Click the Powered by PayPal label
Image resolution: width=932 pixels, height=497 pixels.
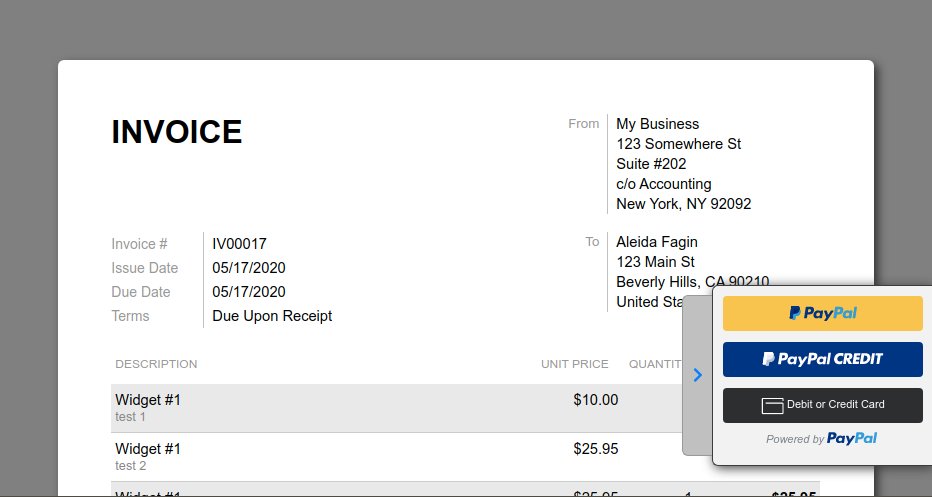pos(821,439)
